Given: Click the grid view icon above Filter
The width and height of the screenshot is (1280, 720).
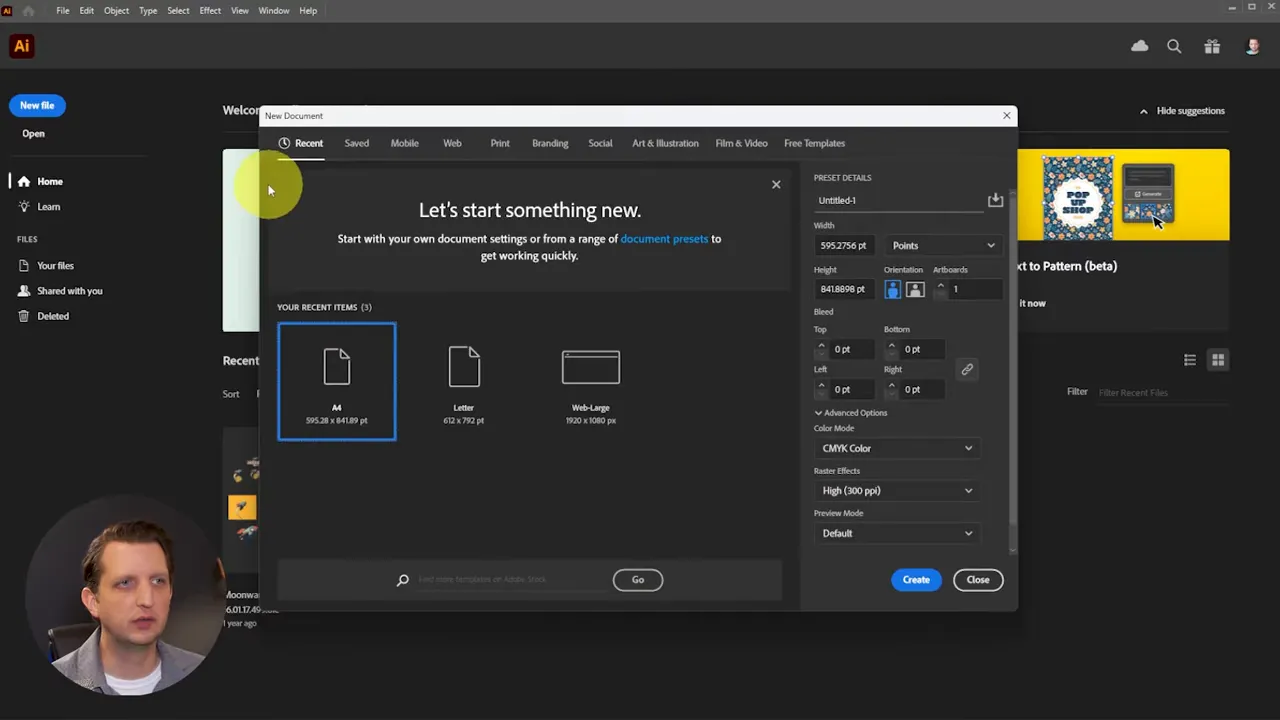Looking at the screenshot, I should [x=1218, y=359].
